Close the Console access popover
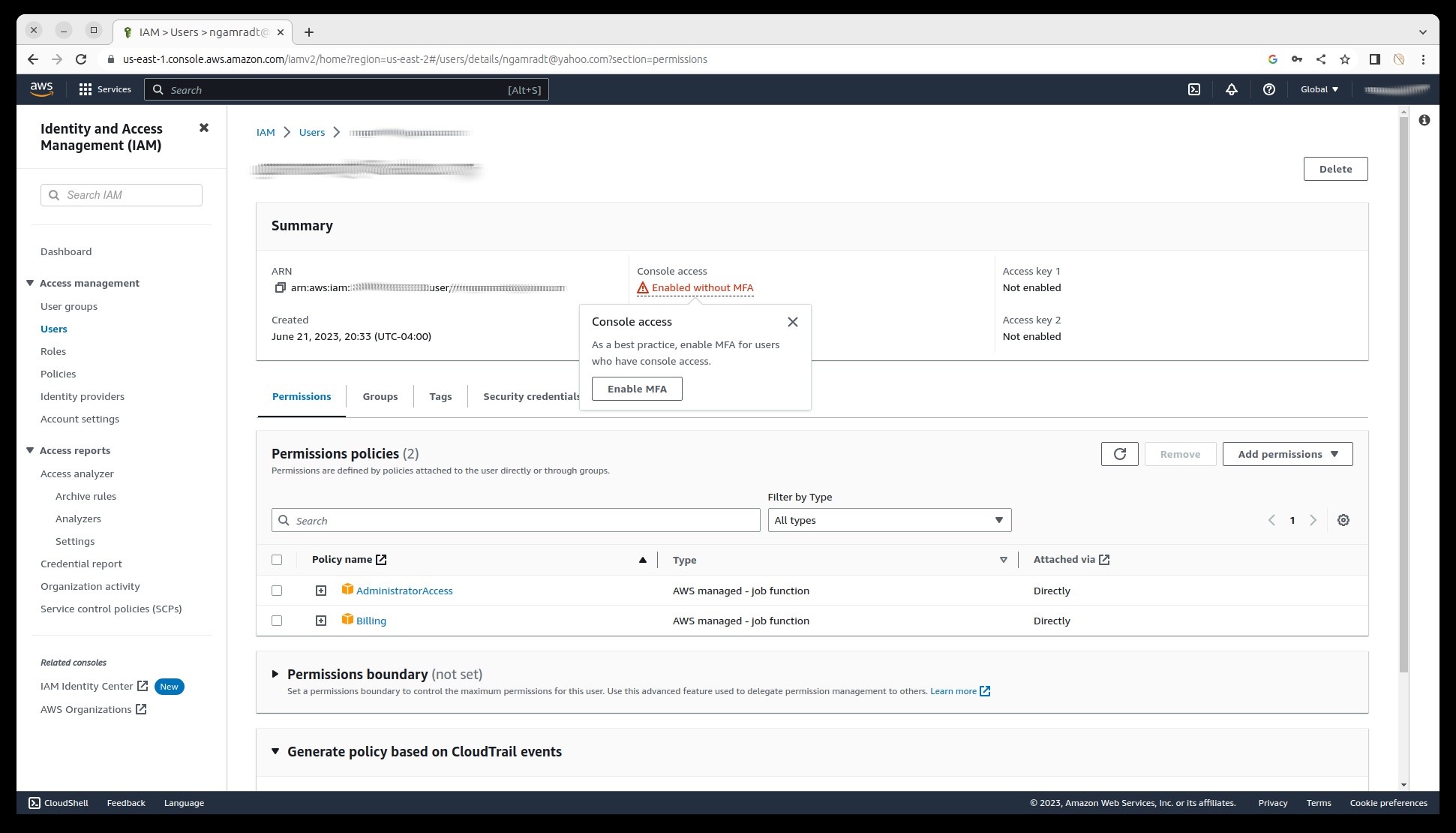Viewport: 1456px width, 833px height. coord(793,322)
